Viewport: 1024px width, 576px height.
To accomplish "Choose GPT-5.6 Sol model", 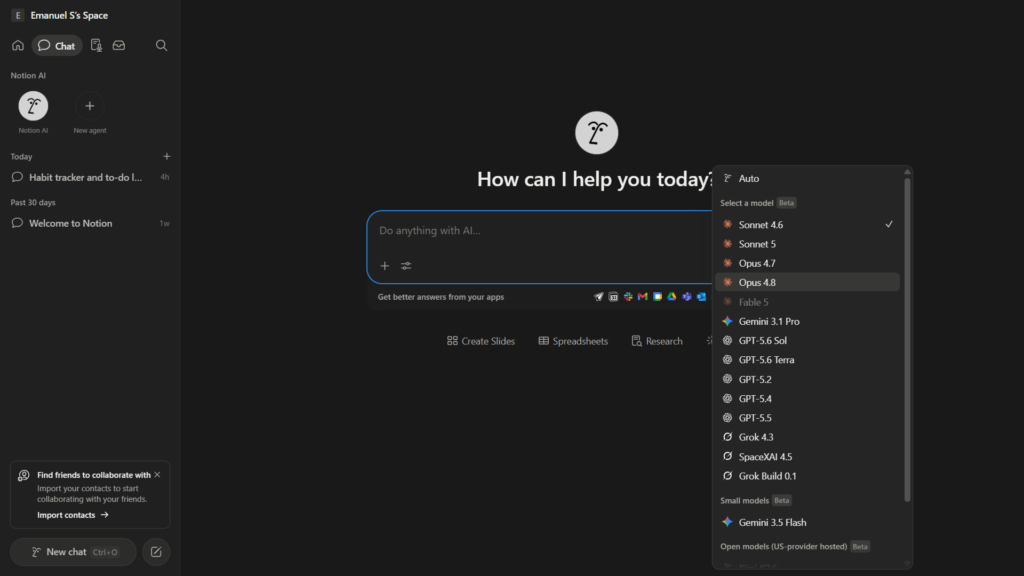I will (807, 340).
